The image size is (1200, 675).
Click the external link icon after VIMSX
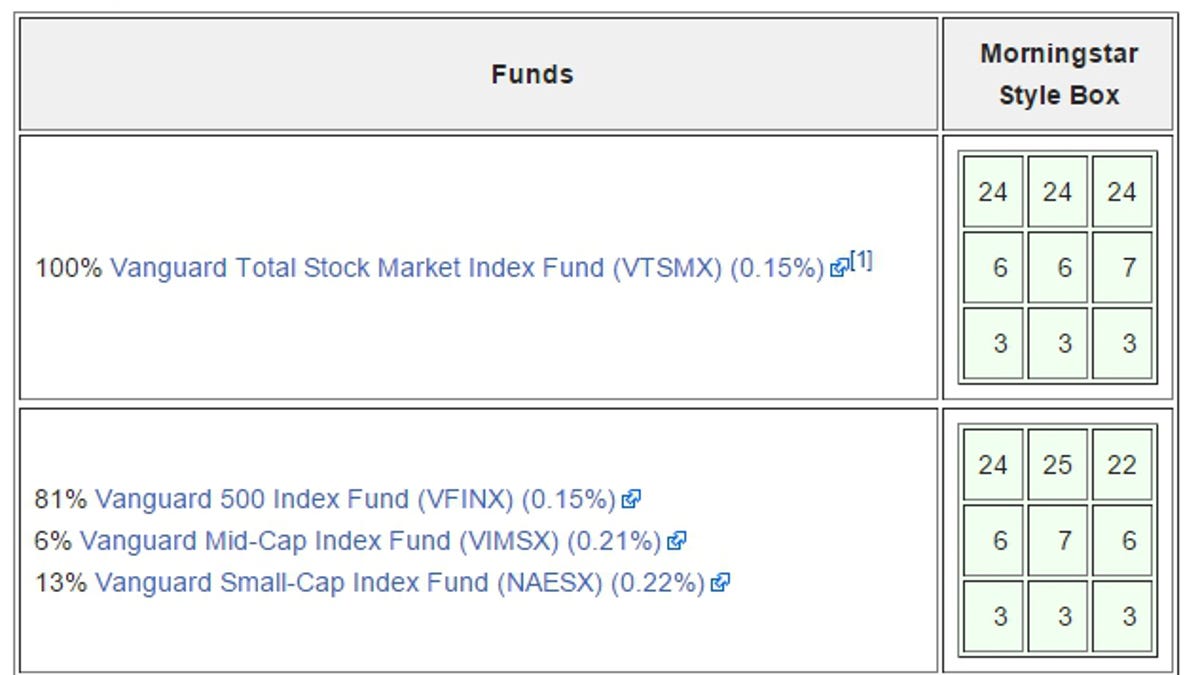[x=677, y=541]
